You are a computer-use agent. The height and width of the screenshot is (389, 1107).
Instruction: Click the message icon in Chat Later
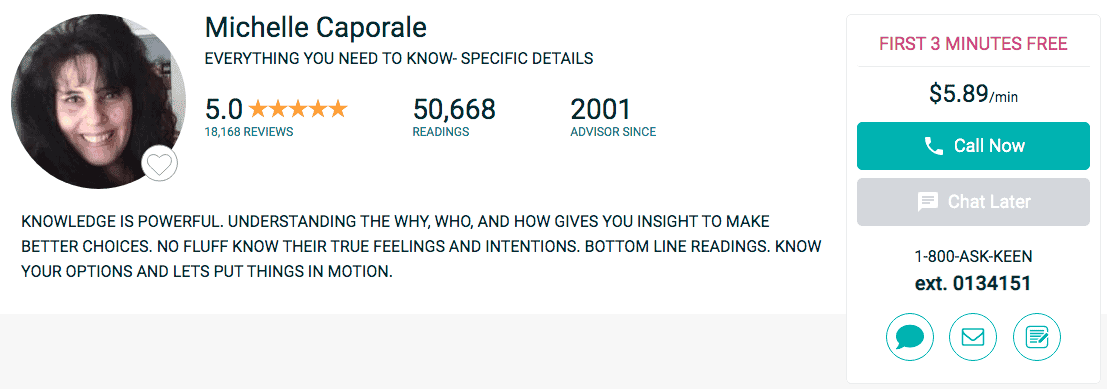(x=928, y=203)
